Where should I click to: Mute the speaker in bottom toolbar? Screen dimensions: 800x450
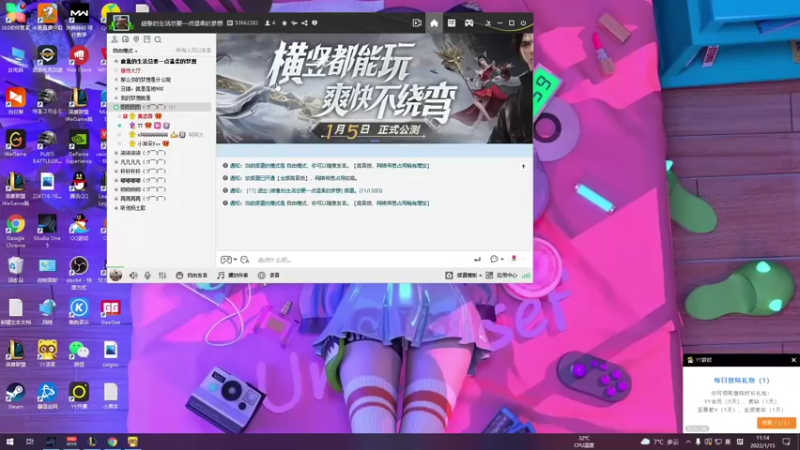tap(133, 276)
